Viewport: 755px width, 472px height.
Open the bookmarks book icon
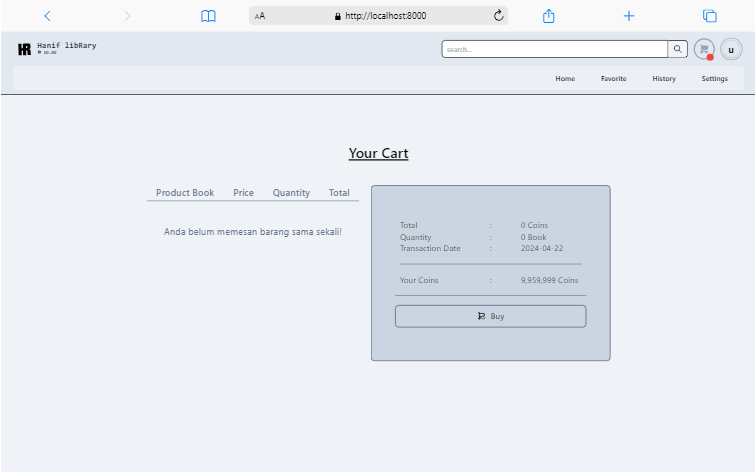pos(208,16)
